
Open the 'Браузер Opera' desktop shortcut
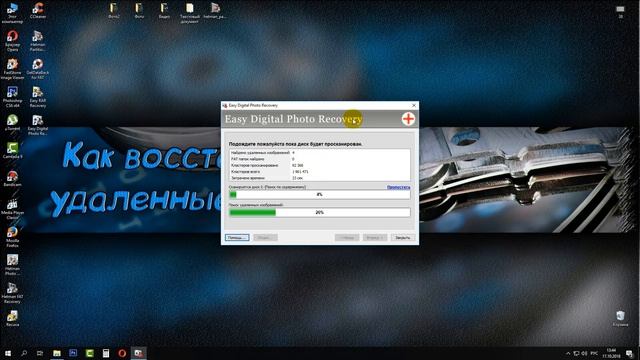coord(12,41)
